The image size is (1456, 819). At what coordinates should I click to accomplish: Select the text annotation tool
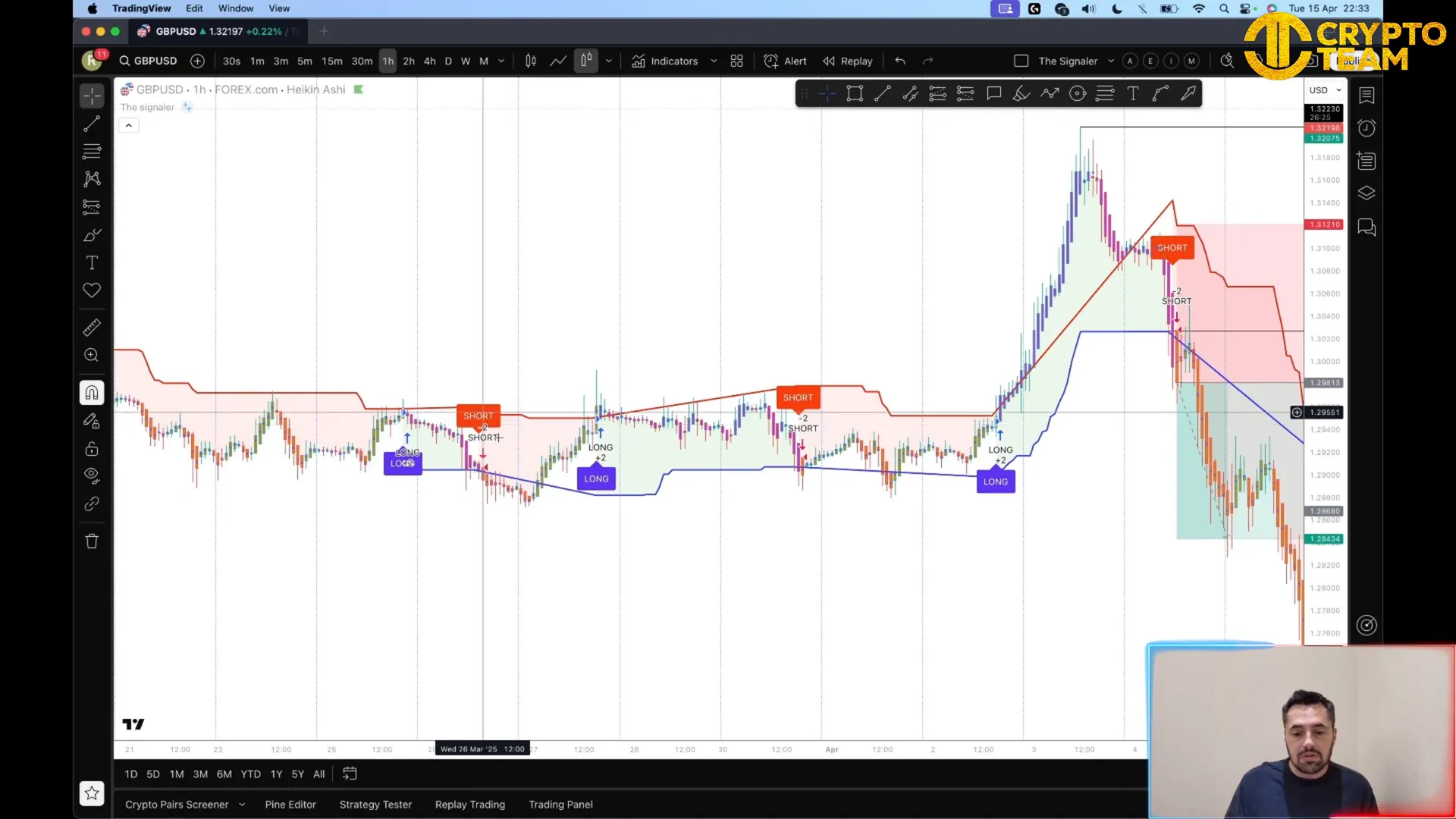tap(92, 263)
